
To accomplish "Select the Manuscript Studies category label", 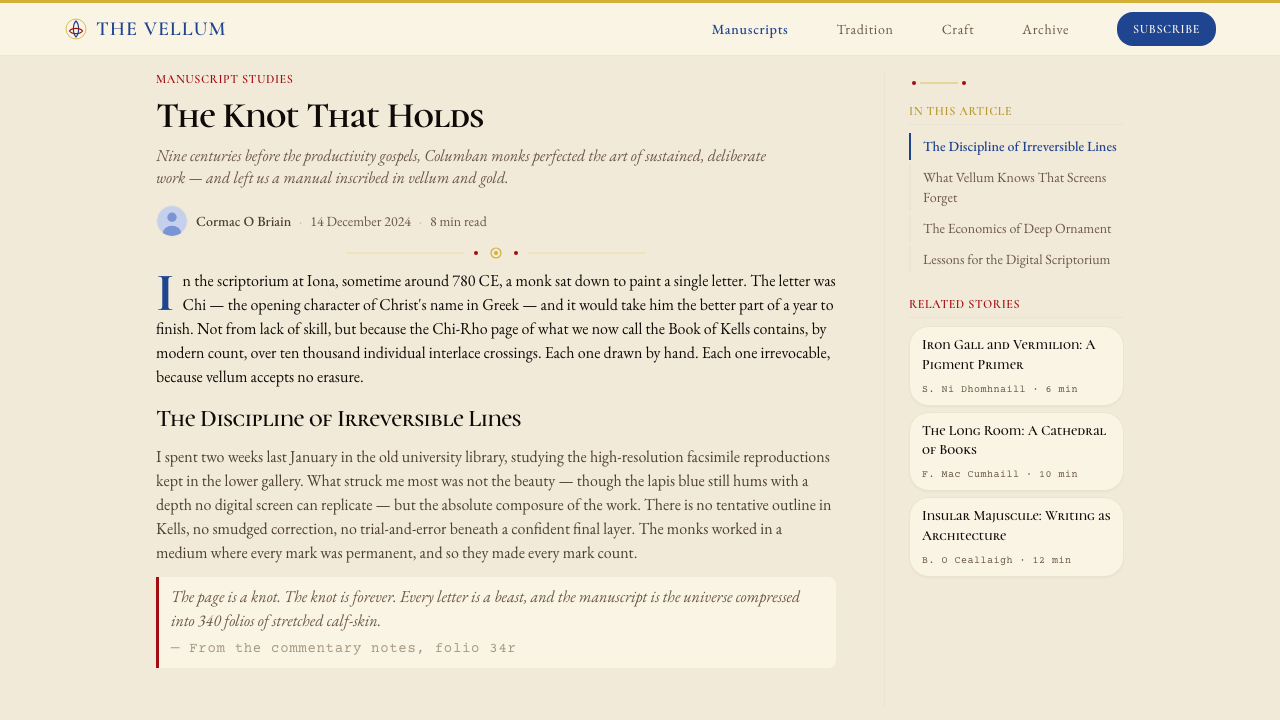I will pyautogui.click(x=225, y=79).
